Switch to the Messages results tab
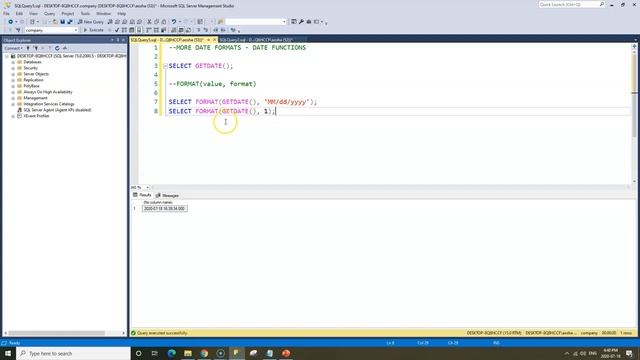The width and height of the screenshot is (640, 360). 168,196
